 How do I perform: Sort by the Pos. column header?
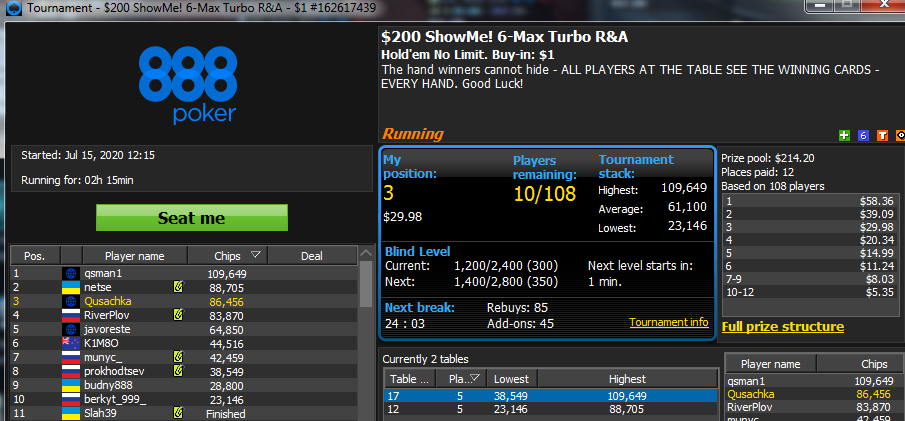point(35,256)
